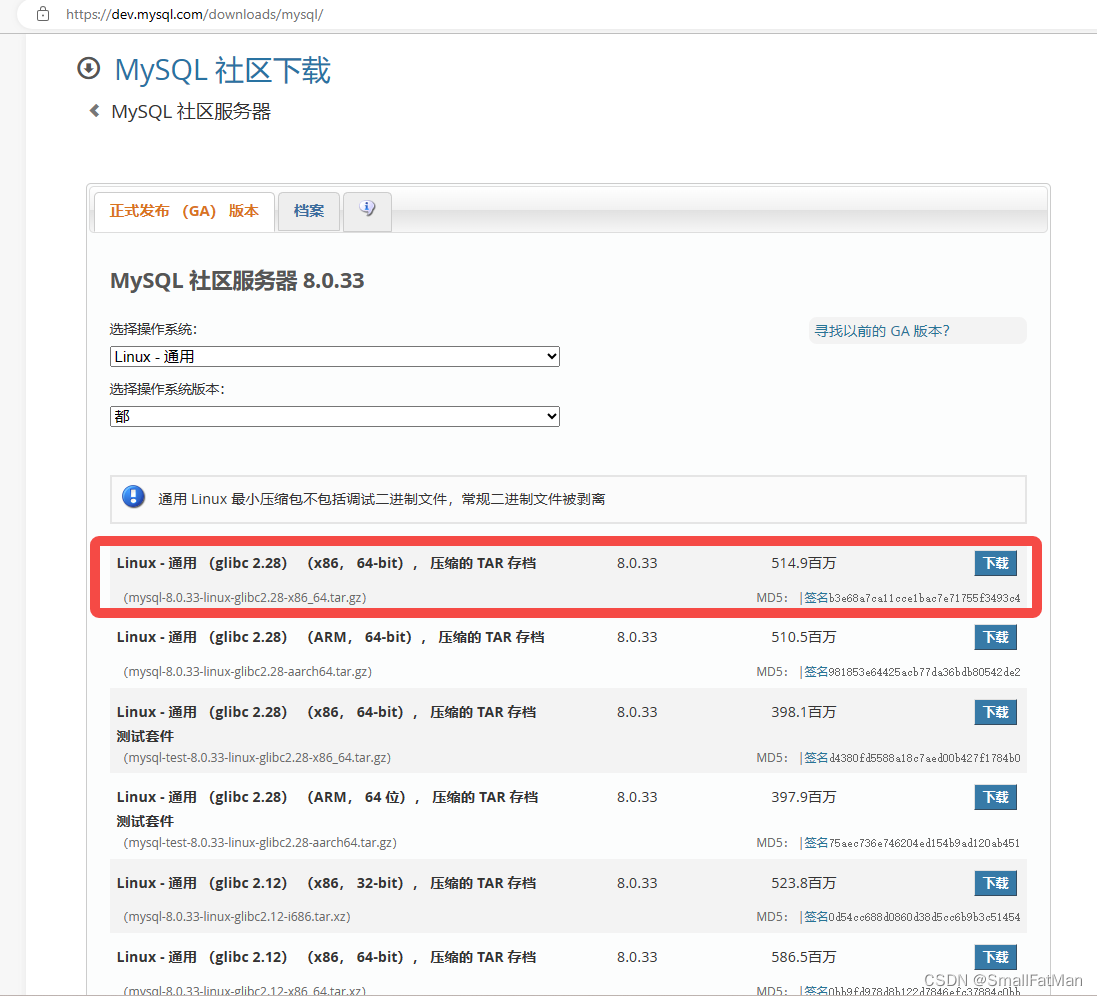Click the back chevron before MySQL 社区服务器
1097x996 pixels.
pos(94,111)
